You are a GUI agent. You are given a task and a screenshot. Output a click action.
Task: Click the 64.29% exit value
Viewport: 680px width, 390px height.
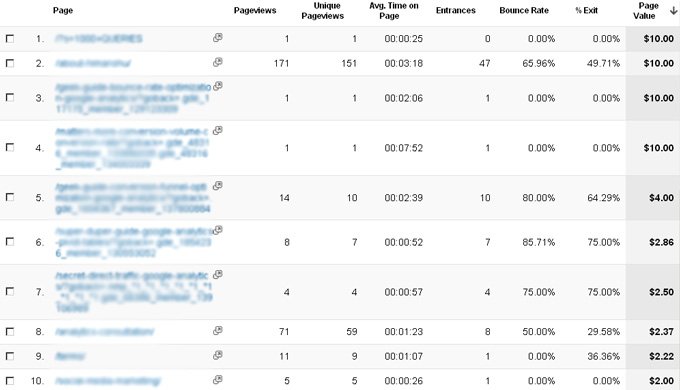(603, 198)
